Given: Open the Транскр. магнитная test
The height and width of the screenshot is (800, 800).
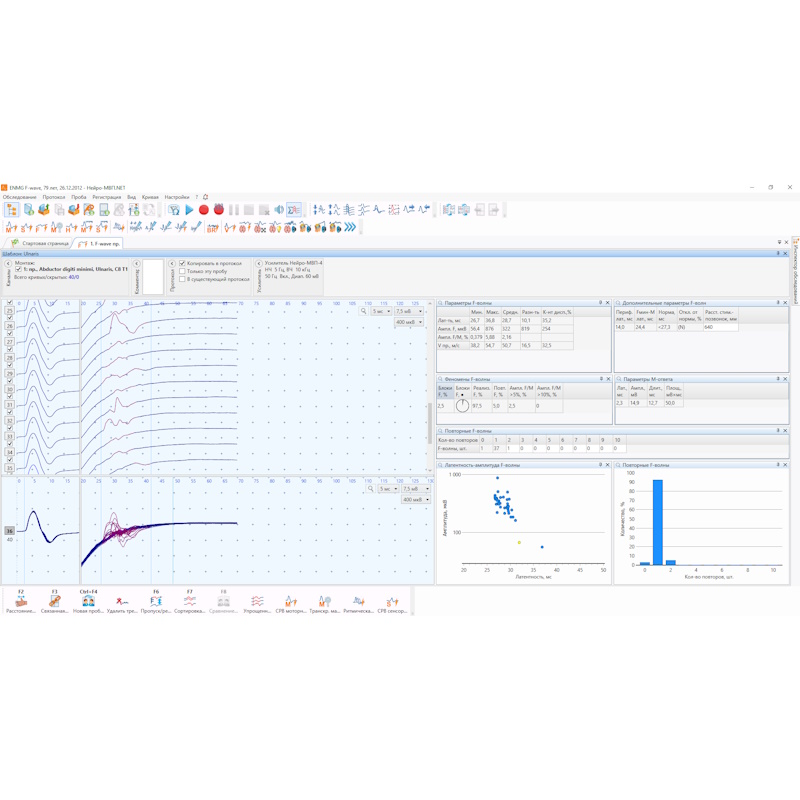Looking at the screenshot, I should coord(324,601).
